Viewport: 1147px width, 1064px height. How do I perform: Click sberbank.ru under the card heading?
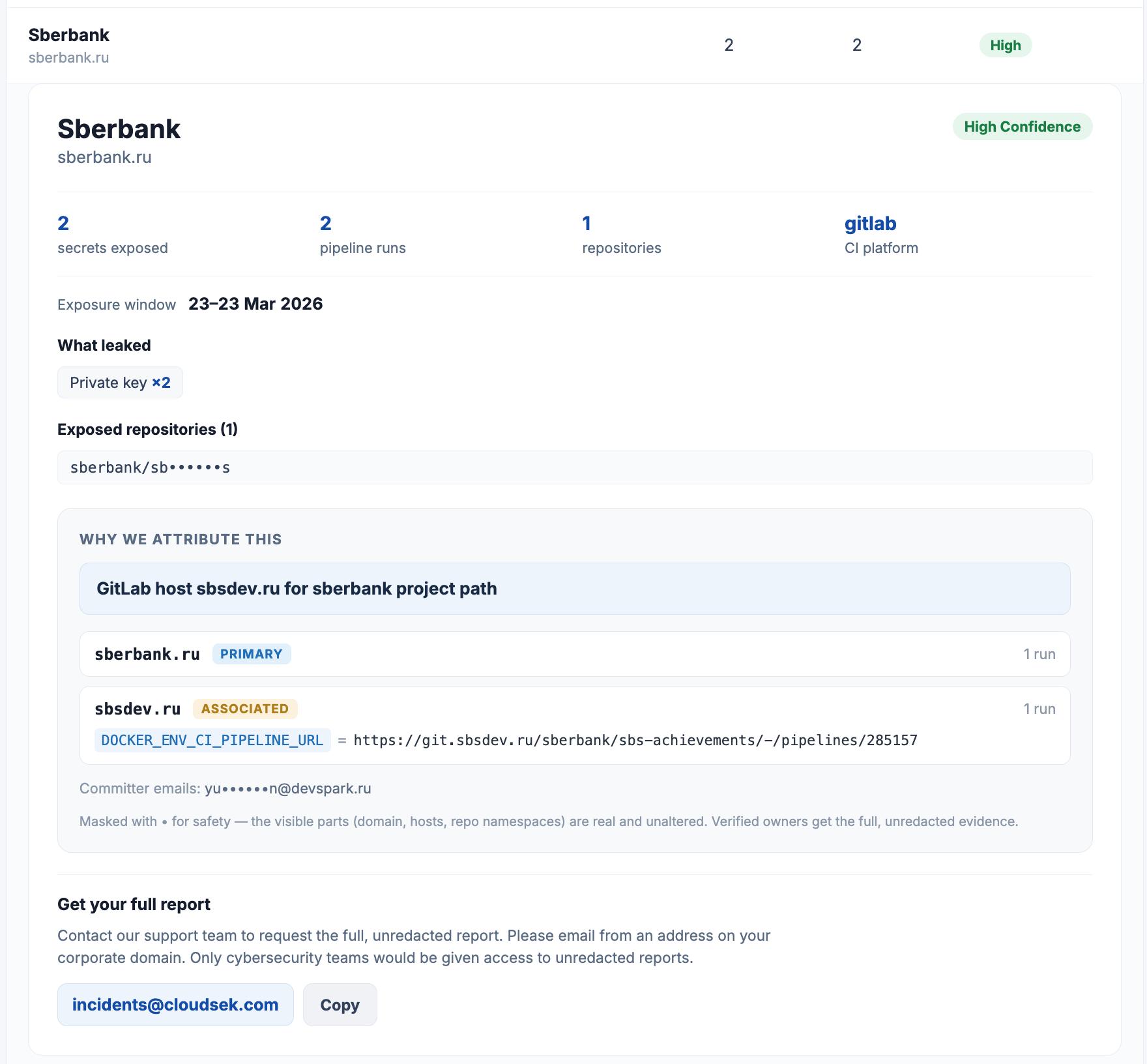[x=104, y=157]
